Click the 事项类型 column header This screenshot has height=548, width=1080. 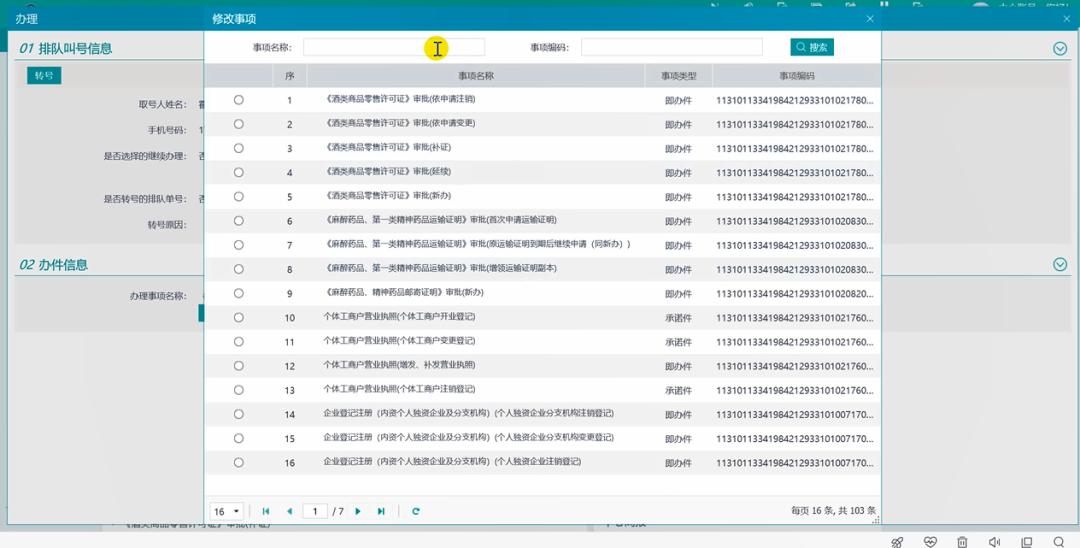(678, 76)
